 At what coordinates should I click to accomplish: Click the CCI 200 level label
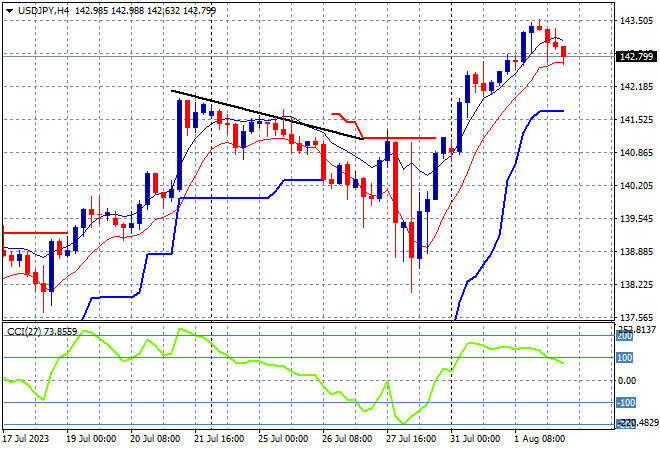click(x=624, y=336)
